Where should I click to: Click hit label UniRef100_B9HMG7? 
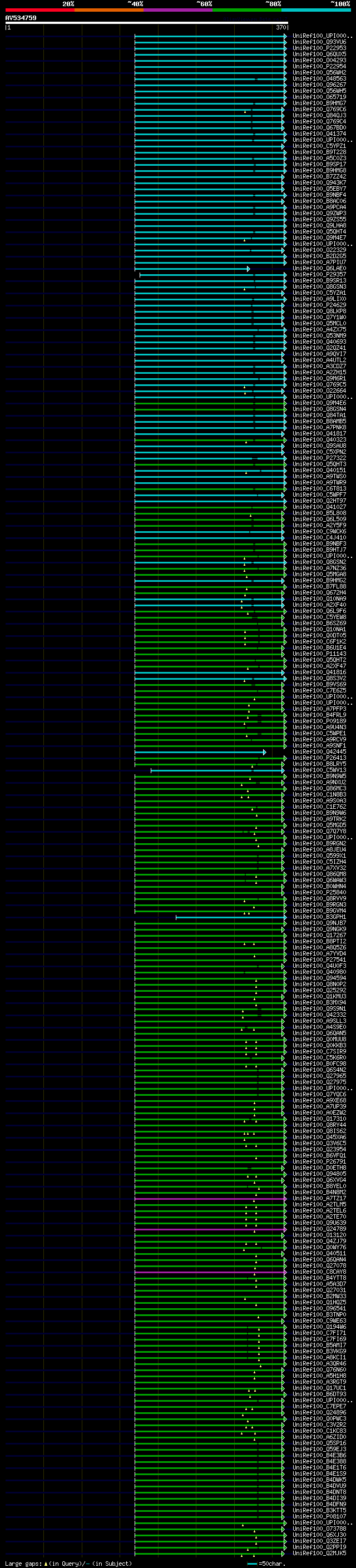319,103
